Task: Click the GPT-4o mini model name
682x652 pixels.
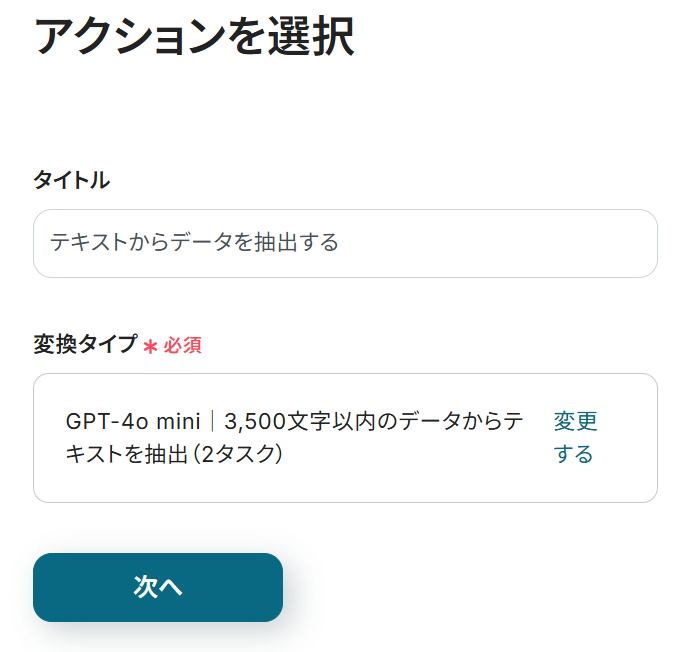Action: (x=133, y=421)
